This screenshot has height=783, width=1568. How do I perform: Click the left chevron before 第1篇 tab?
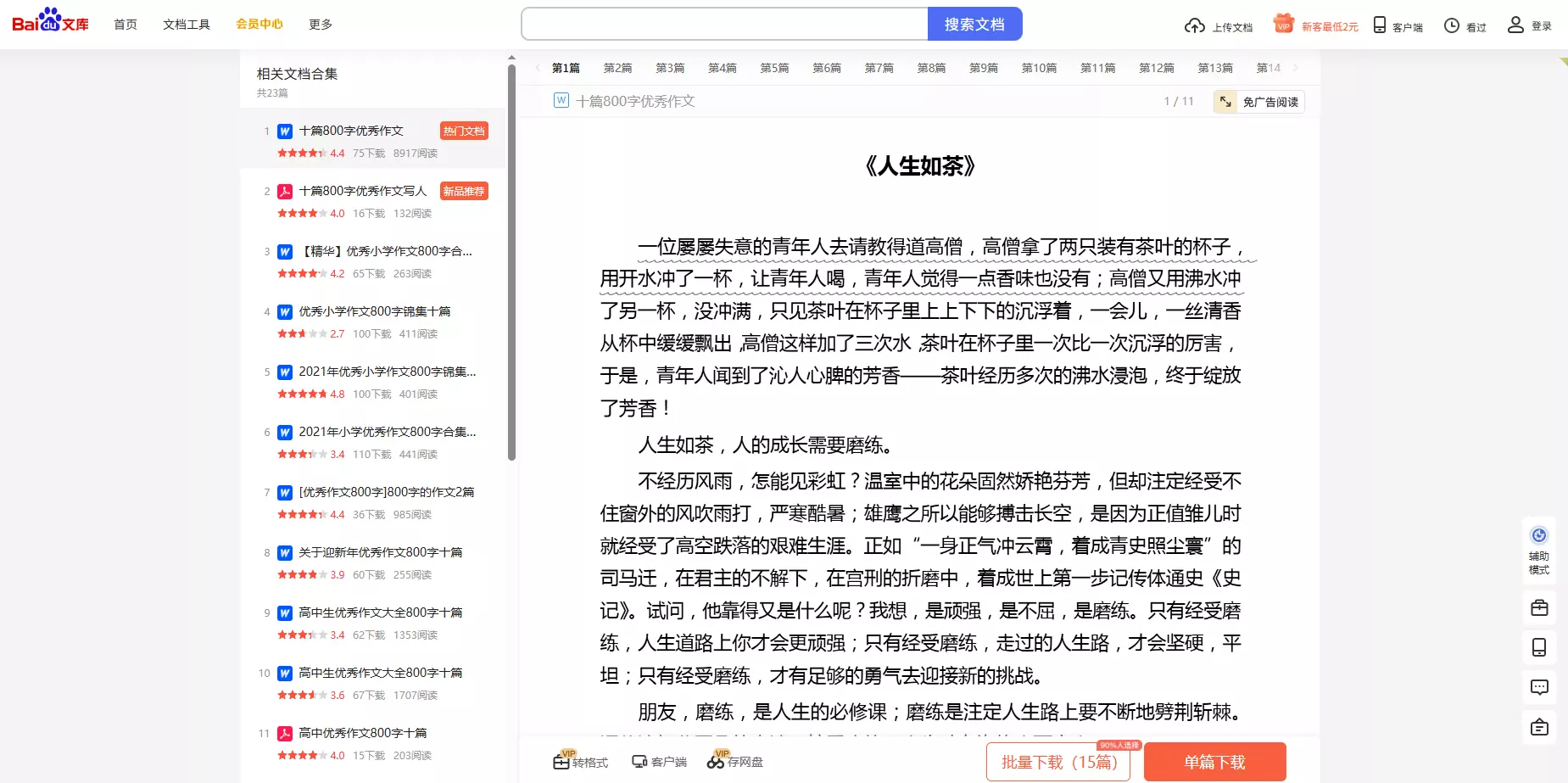(537, 68)
